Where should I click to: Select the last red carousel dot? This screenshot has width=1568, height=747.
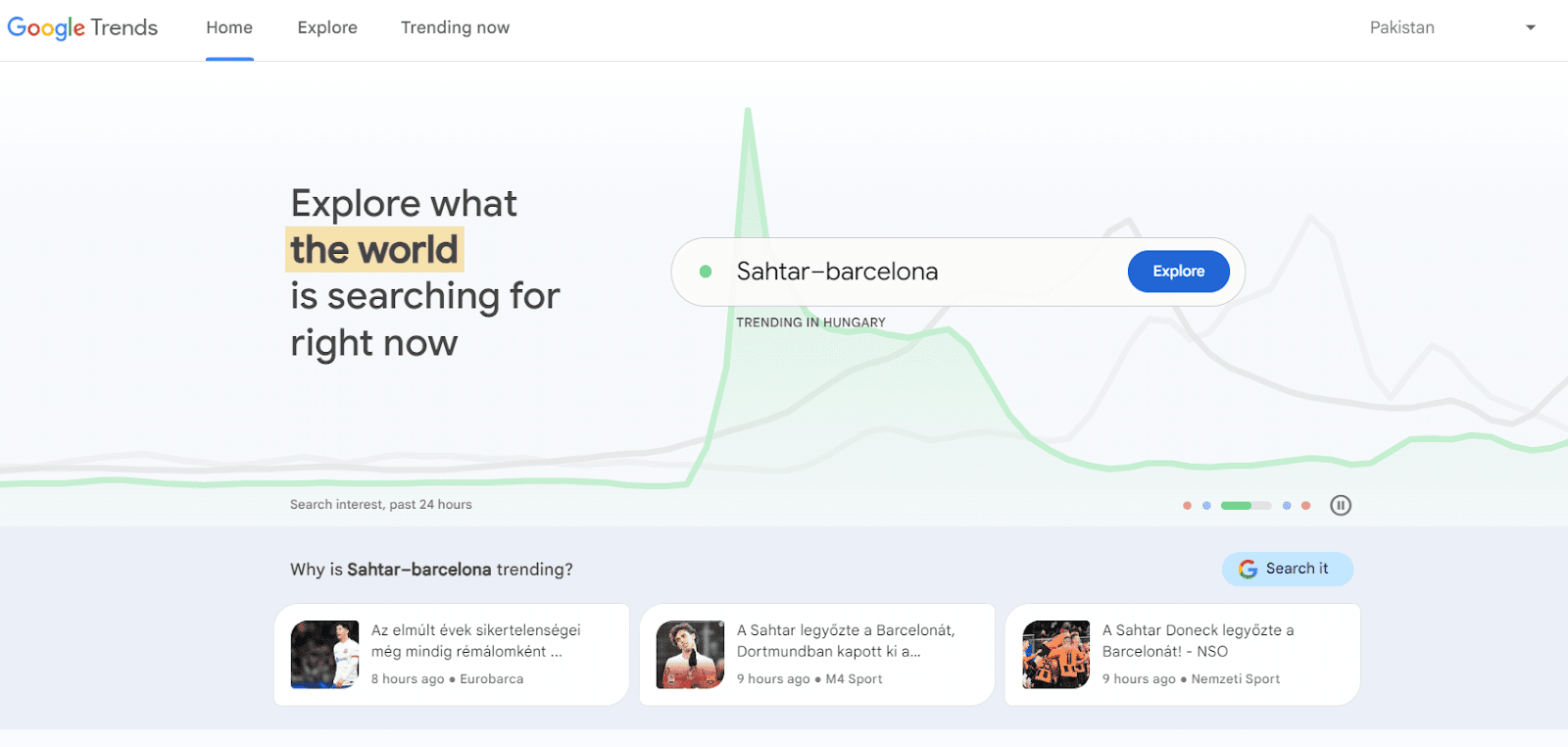(1305, 506)
